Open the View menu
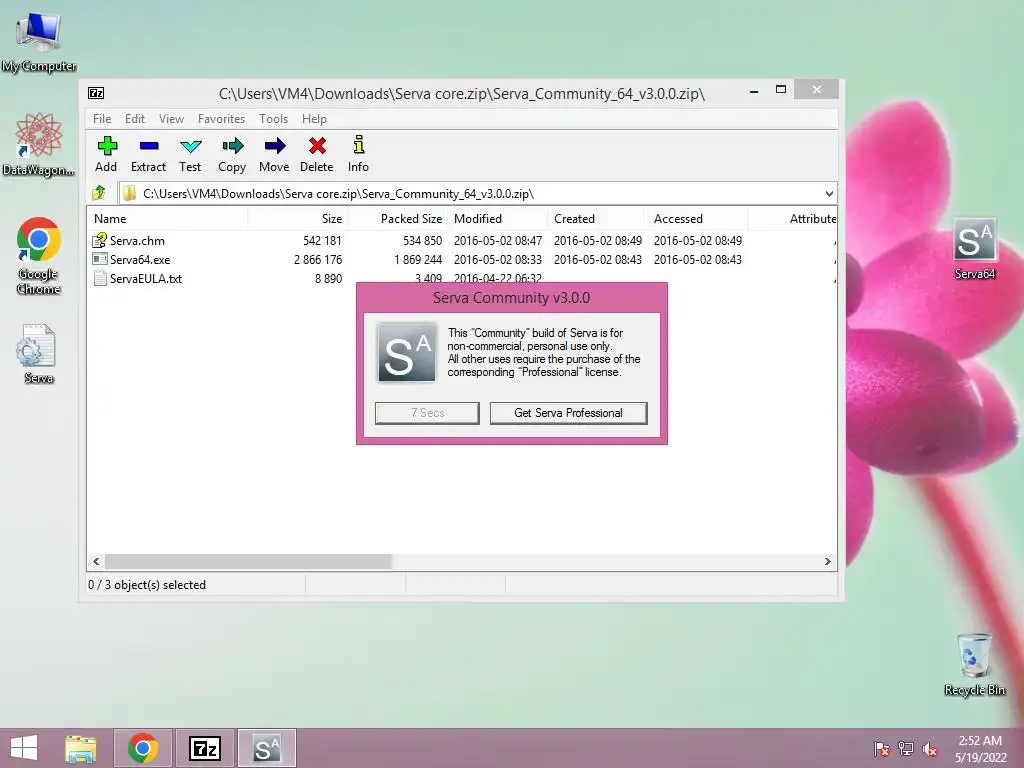 (171, 119)
